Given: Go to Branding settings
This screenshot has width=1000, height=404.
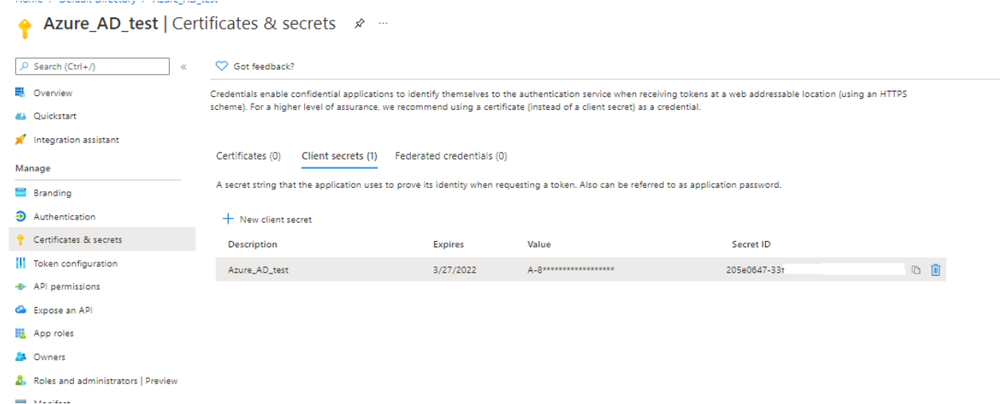Looking at the screenshot, I should [x=52, y=193].
